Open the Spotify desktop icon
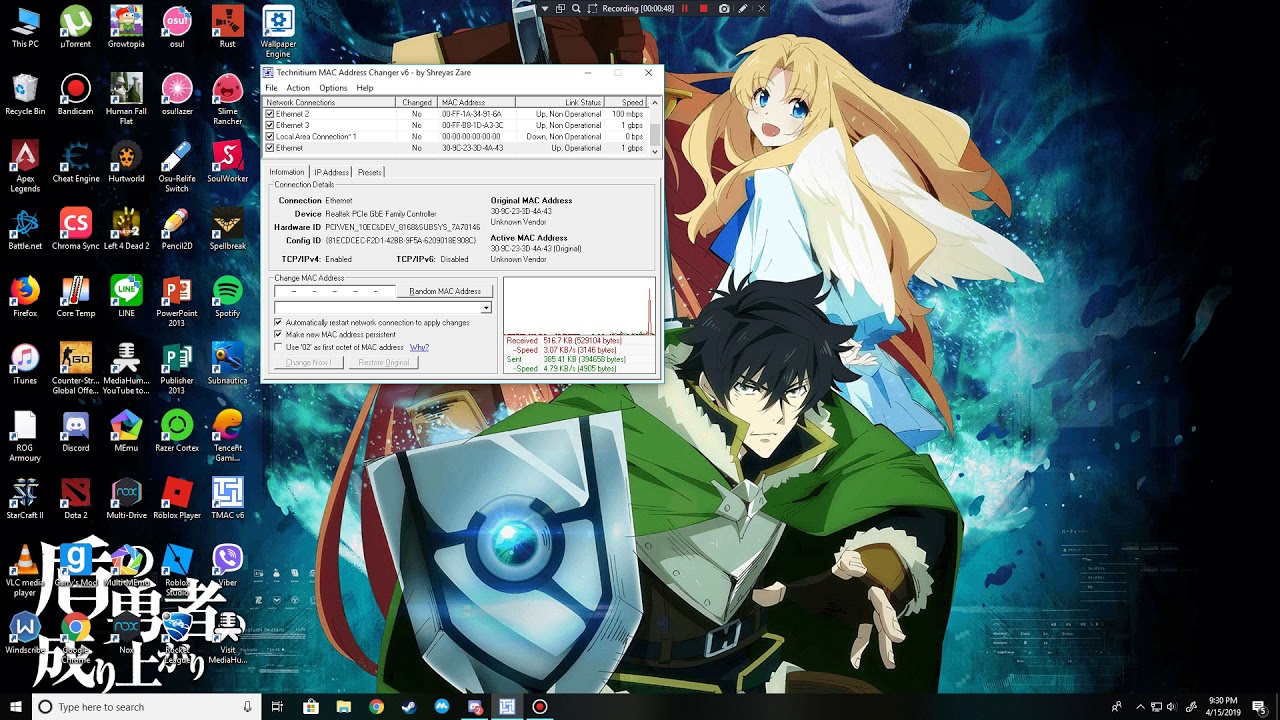1280x720 pixels. pos(228,297)
